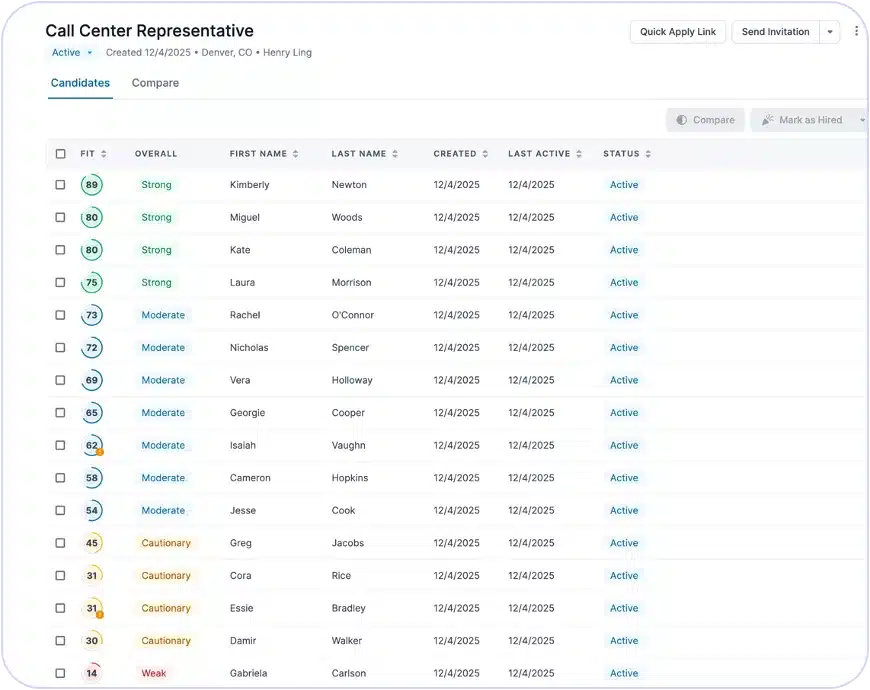Viewport: 870px width, 690px height.
Task: Click Cora Rice's fit score 31 badge
Action: click(92, 576)
